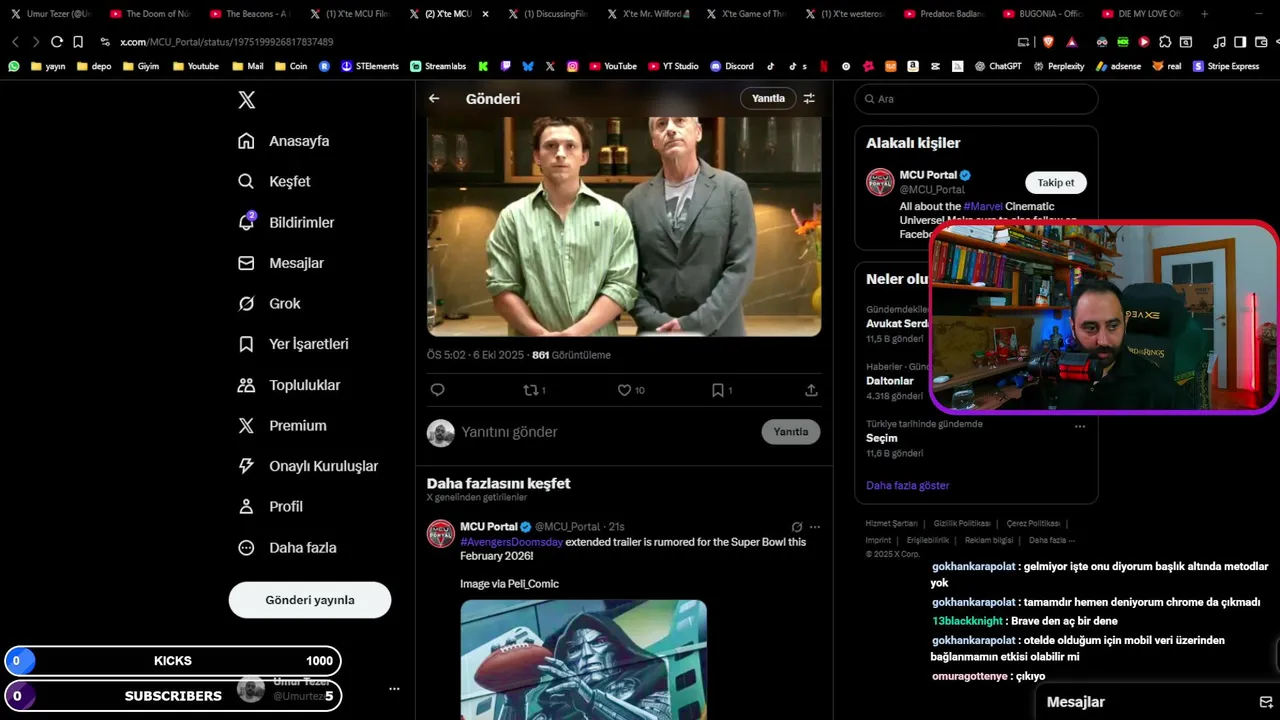Click MCU Portal avatar in explore post
This screenshot has width=1280, height=720.
pos(441,534)
